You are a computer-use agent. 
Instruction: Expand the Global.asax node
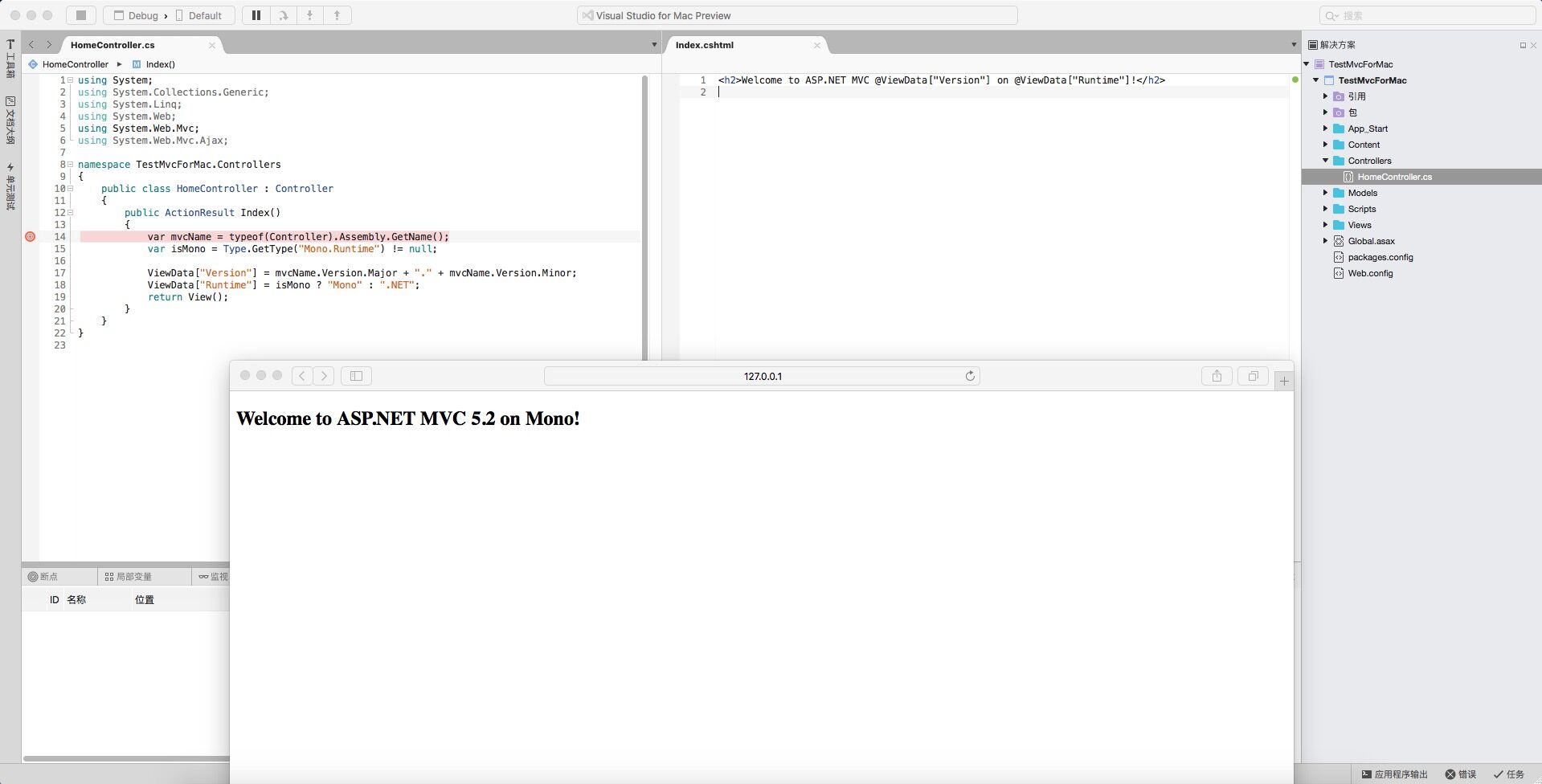click(x=1326, y=241)
